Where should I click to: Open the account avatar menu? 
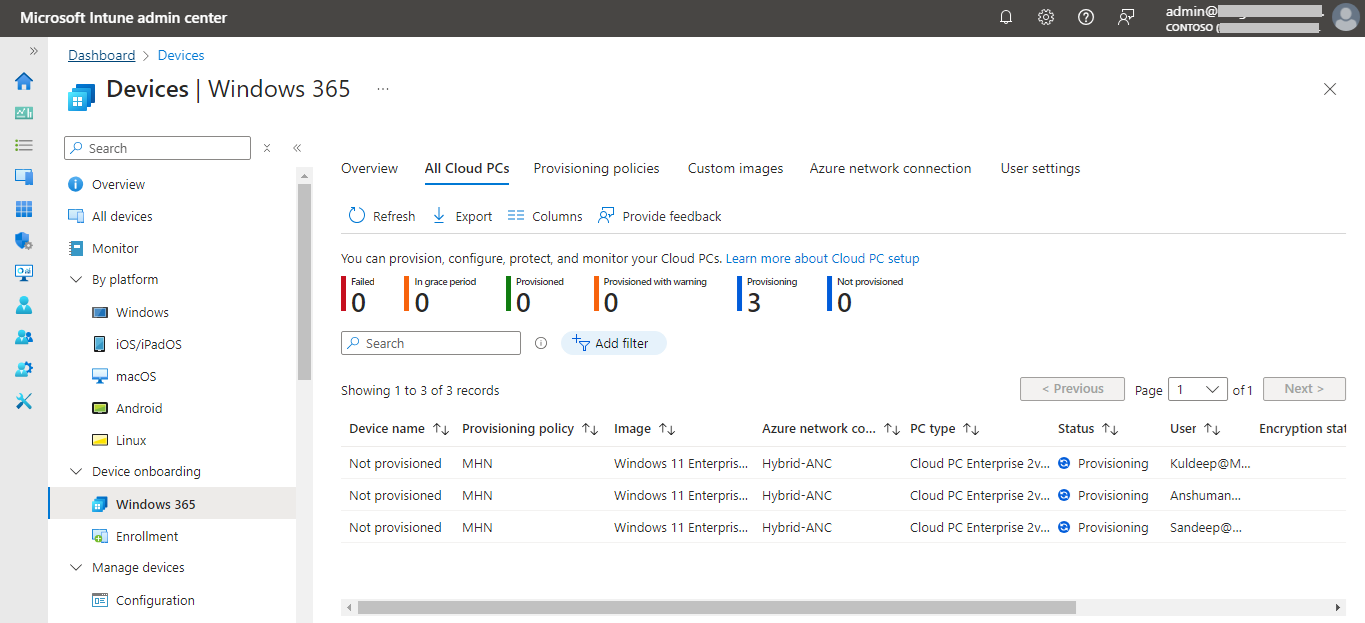(1345, 18)
